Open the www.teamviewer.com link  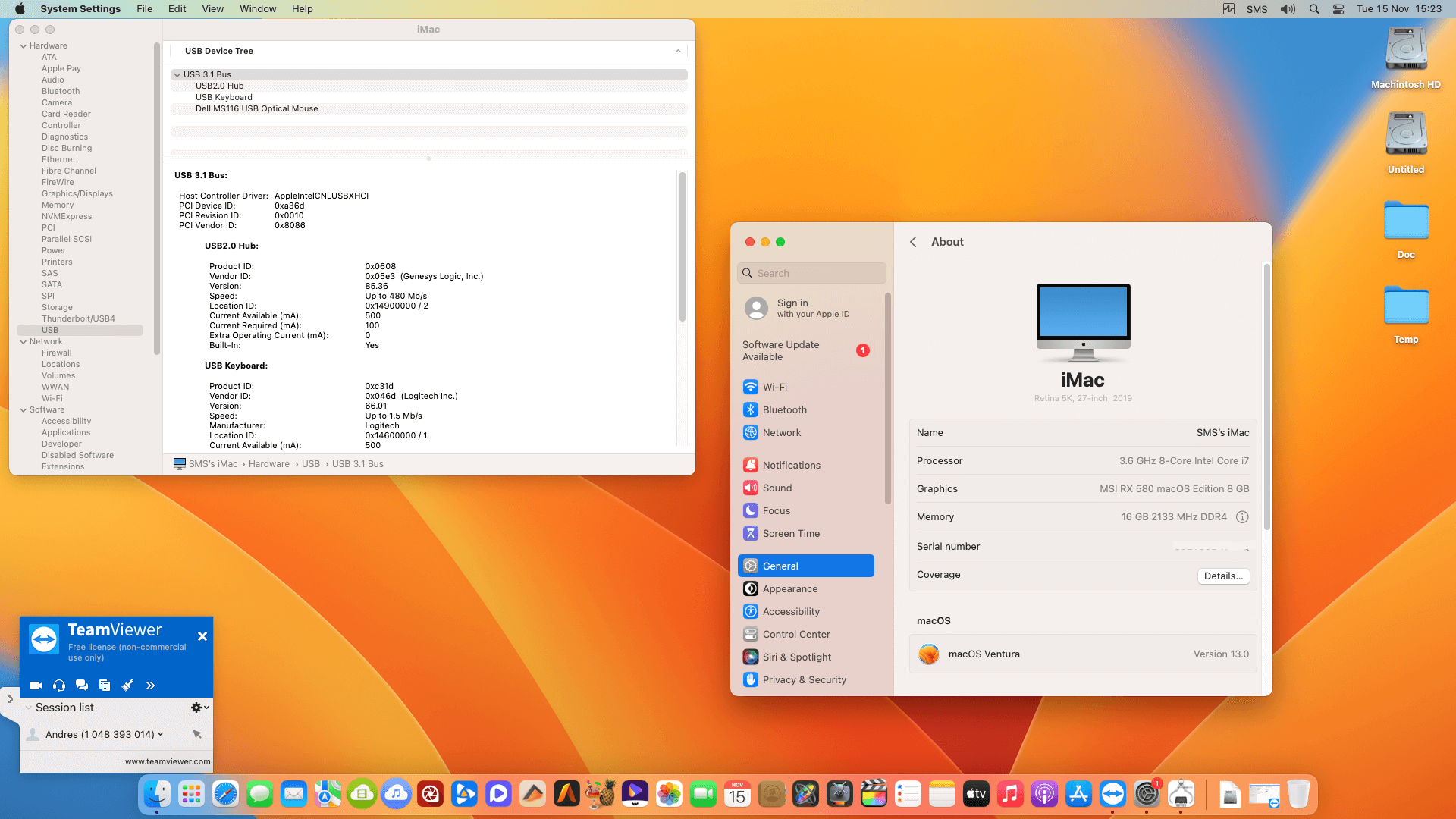[x=168, y=761]
